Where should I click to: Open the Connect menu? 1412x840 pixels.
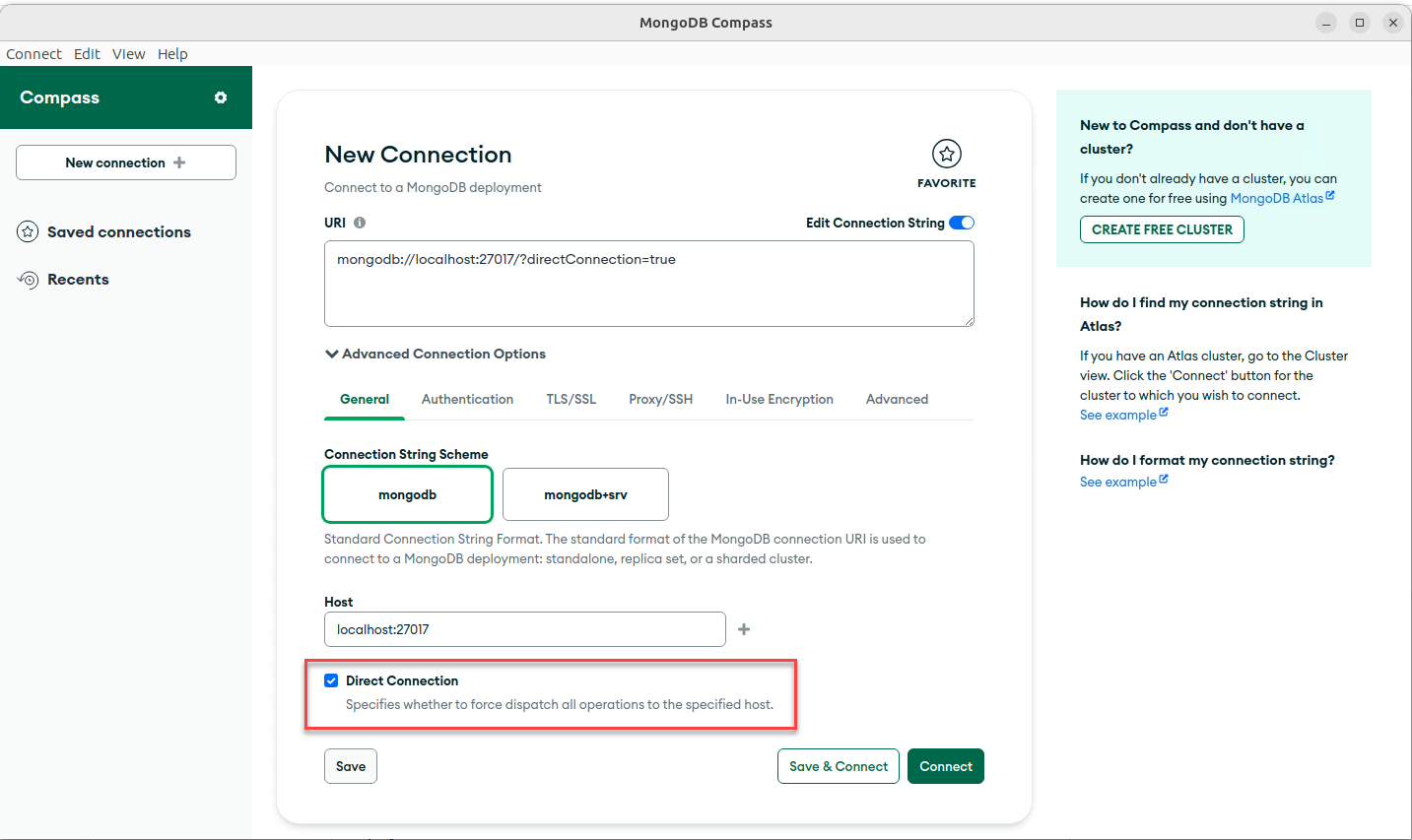tap(34, 54)
